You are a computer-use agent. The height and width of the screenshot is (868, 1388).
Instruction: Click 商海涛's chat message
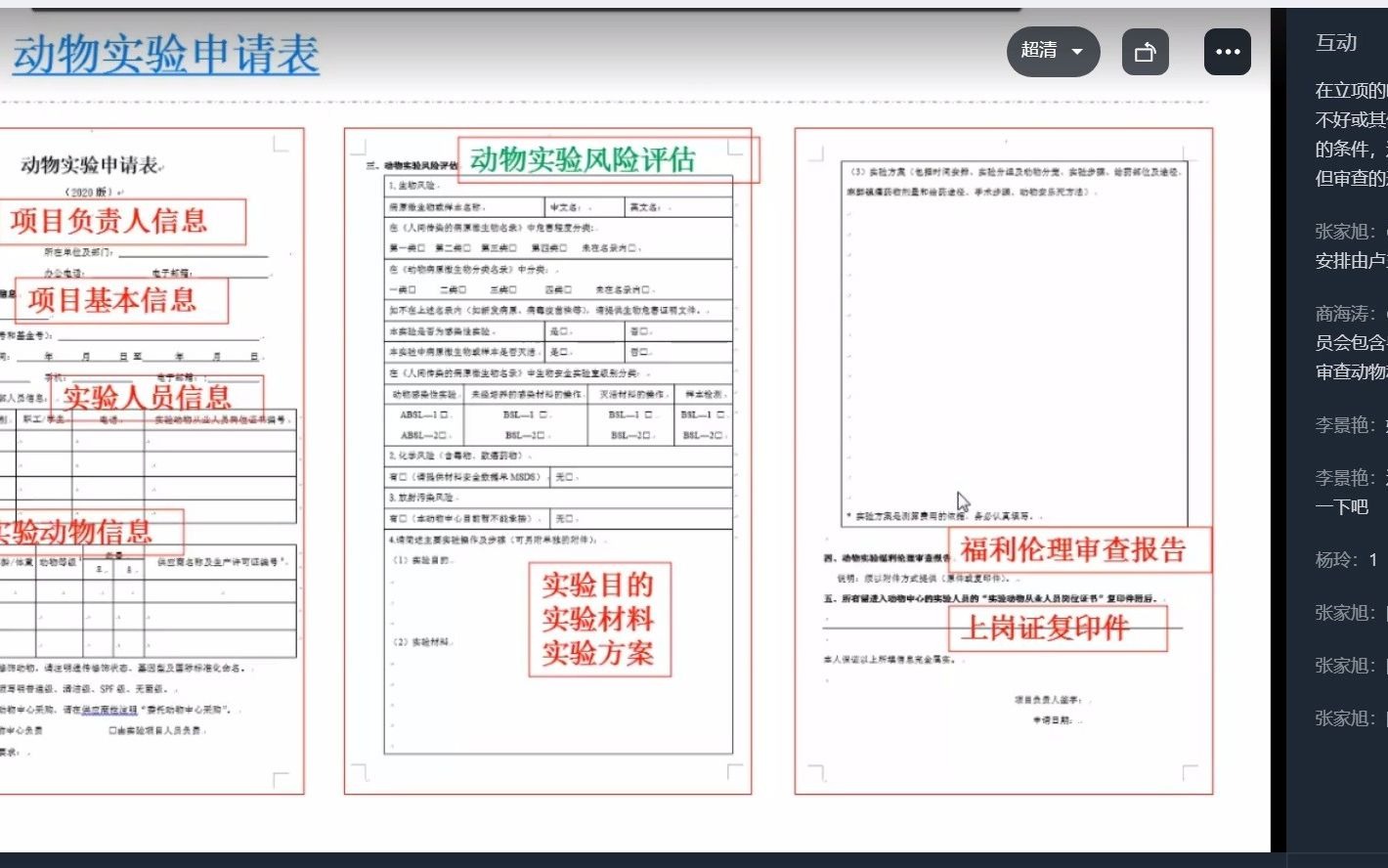pyautogui.click(x=1351, y=343)
